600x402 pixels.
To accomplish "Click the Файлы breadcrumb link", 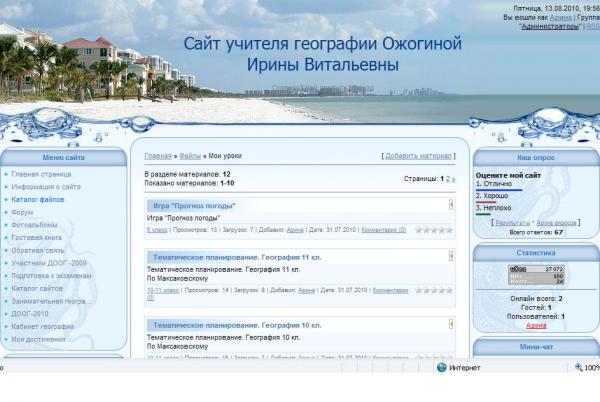I will (190, 156).
